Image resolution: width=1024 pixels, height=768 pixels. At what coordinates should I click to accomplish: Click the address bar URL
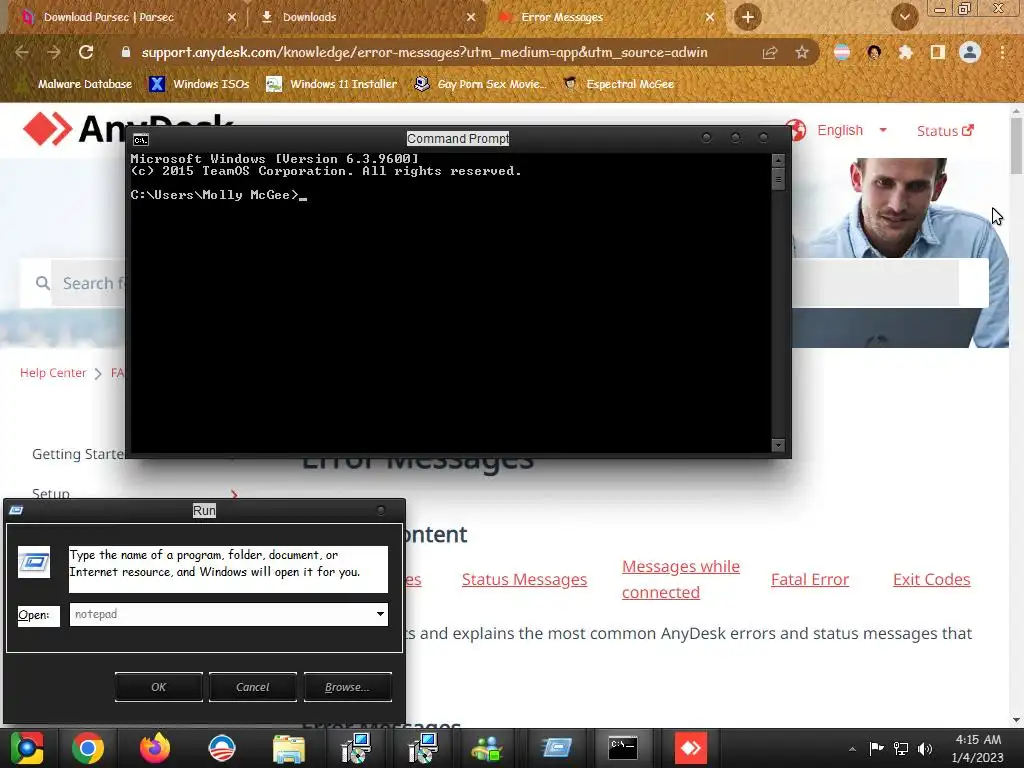point(424,52)
